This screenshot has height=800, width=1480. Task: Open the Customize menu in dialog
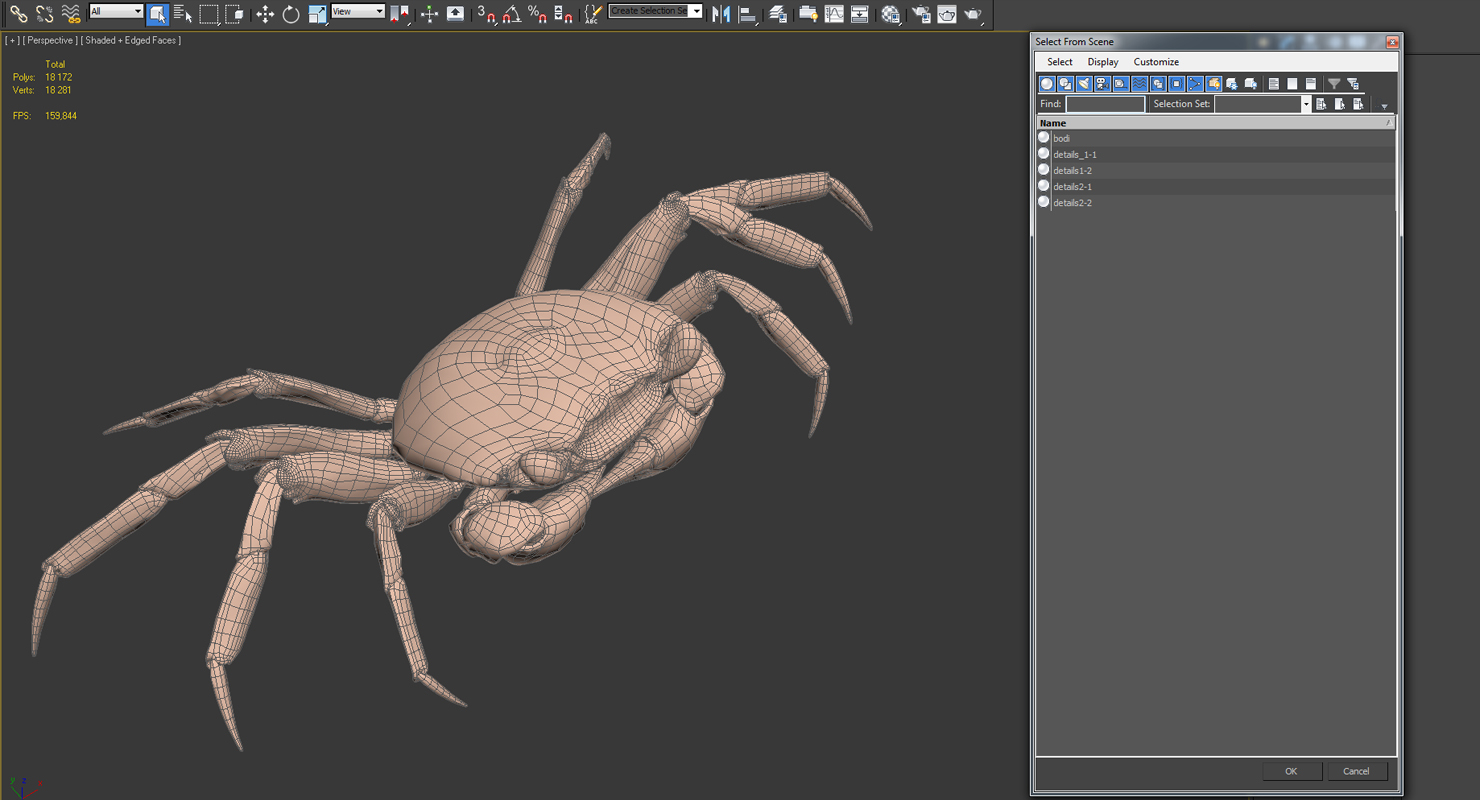tap(1155, 62)
